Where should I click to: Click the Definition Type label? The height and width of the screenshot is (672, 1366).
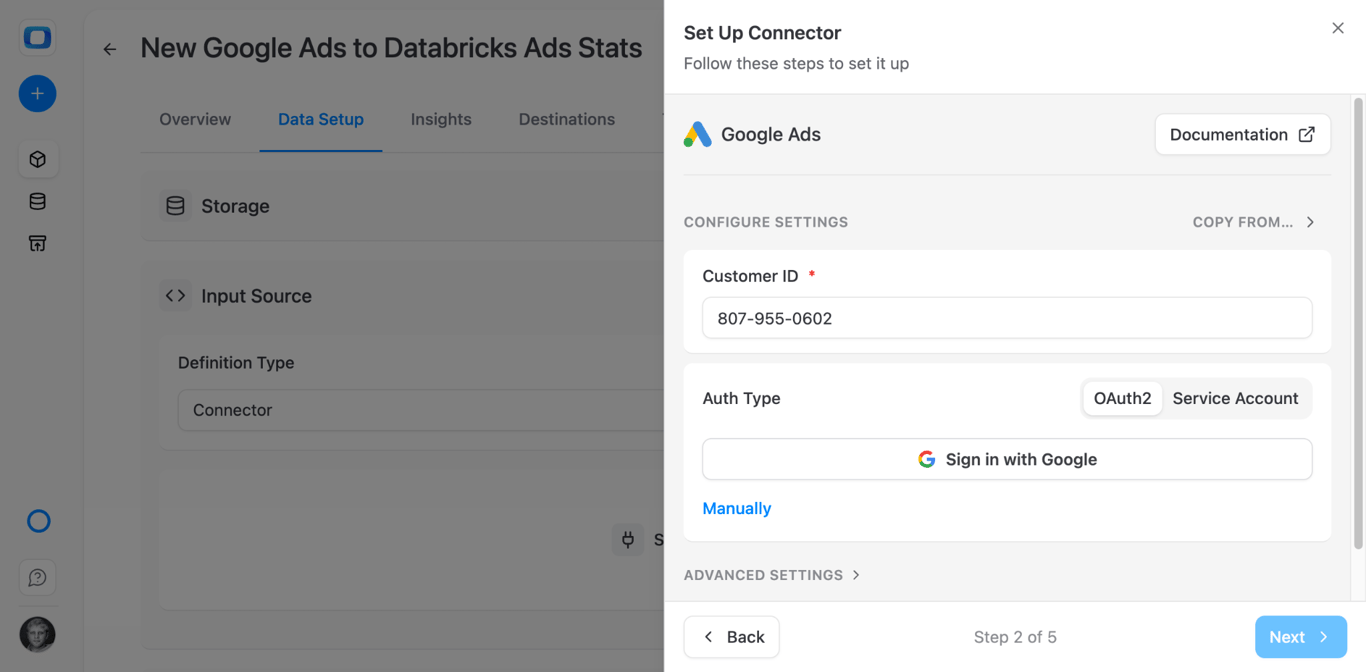point(236,363)
